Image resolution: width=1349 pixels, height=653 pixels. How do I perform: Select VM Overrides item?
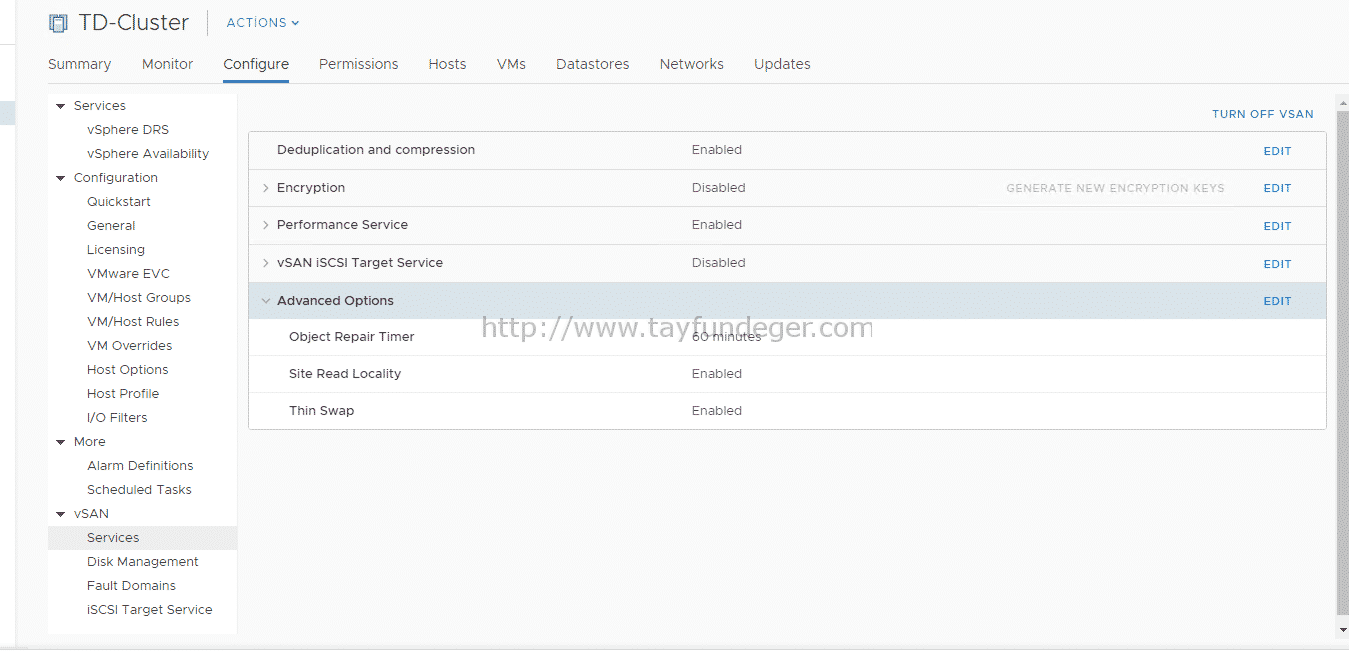click(x=129, y=346)
